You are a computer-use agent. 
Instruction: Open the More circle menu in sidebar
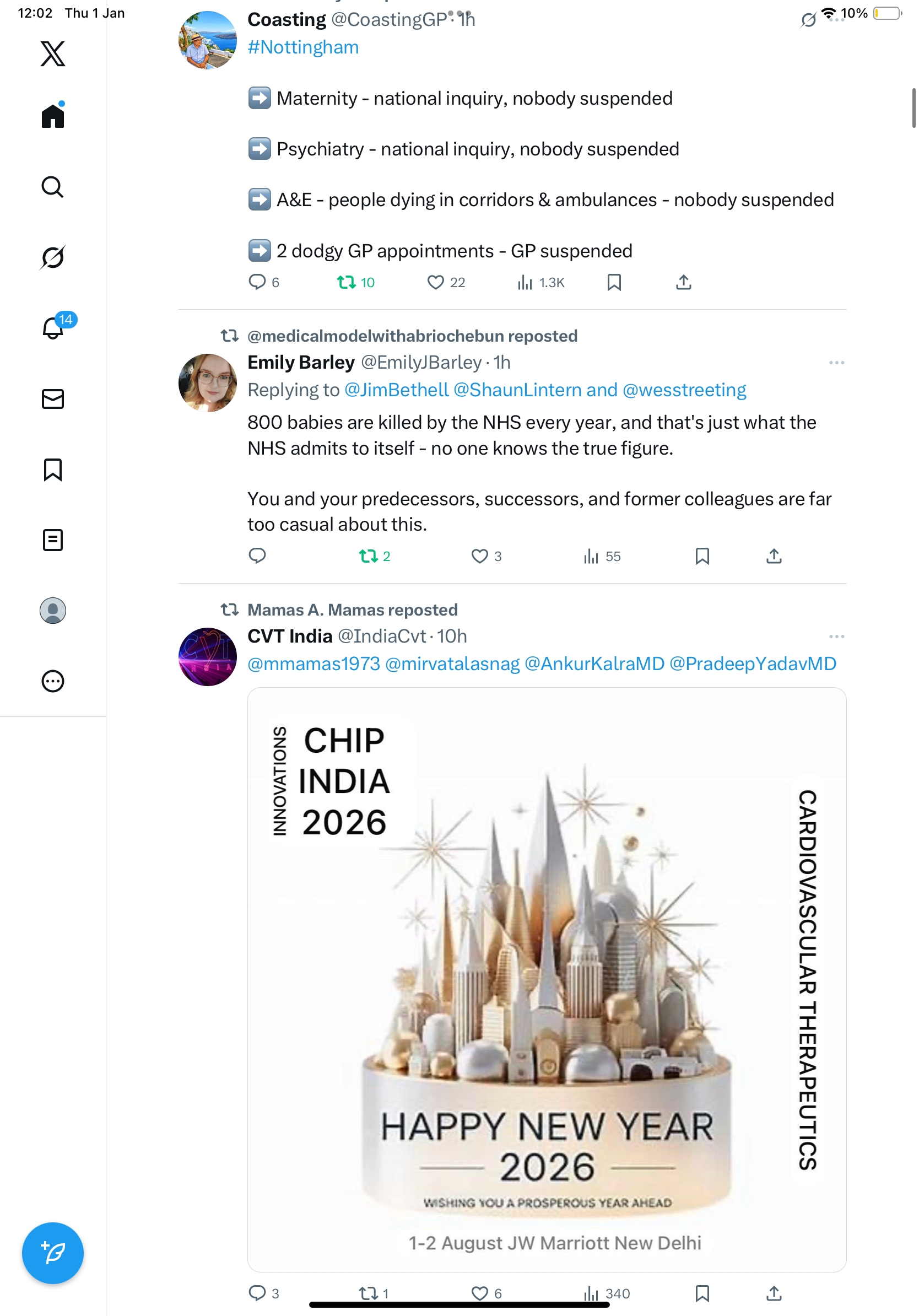53,681
